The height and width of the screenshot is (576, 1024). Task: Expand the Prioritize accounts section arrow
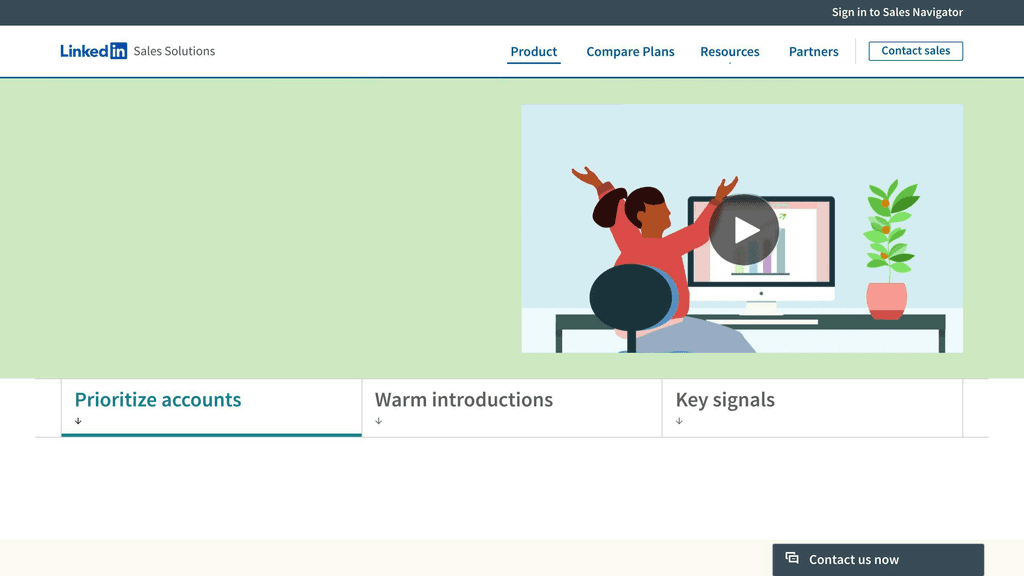coord(78,421)
